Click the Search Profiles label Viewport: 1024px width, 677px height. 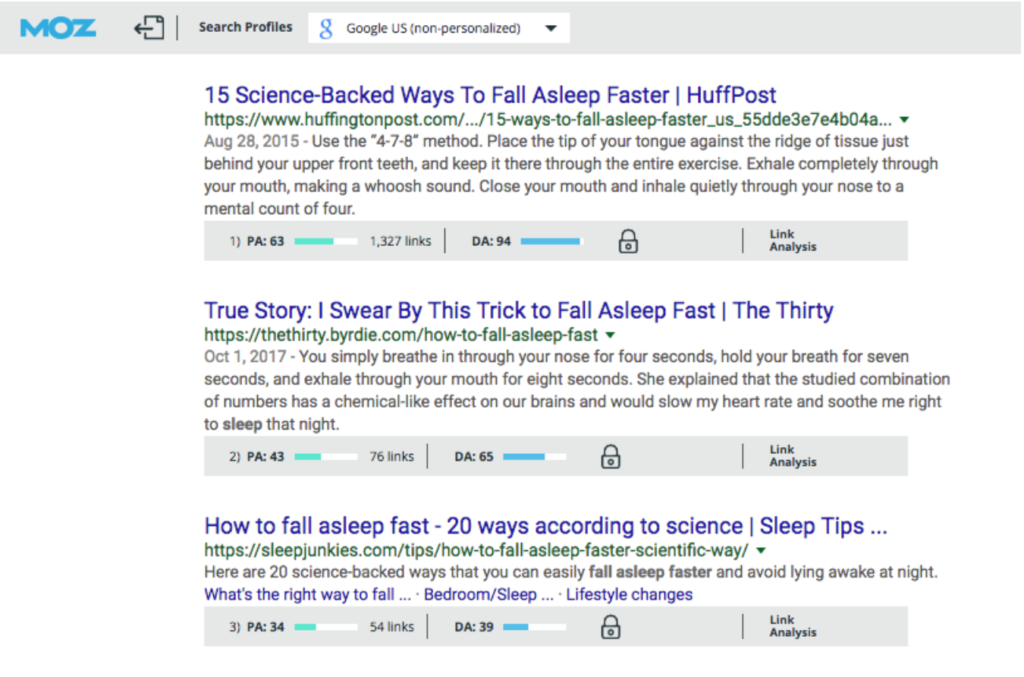point(246,27)
